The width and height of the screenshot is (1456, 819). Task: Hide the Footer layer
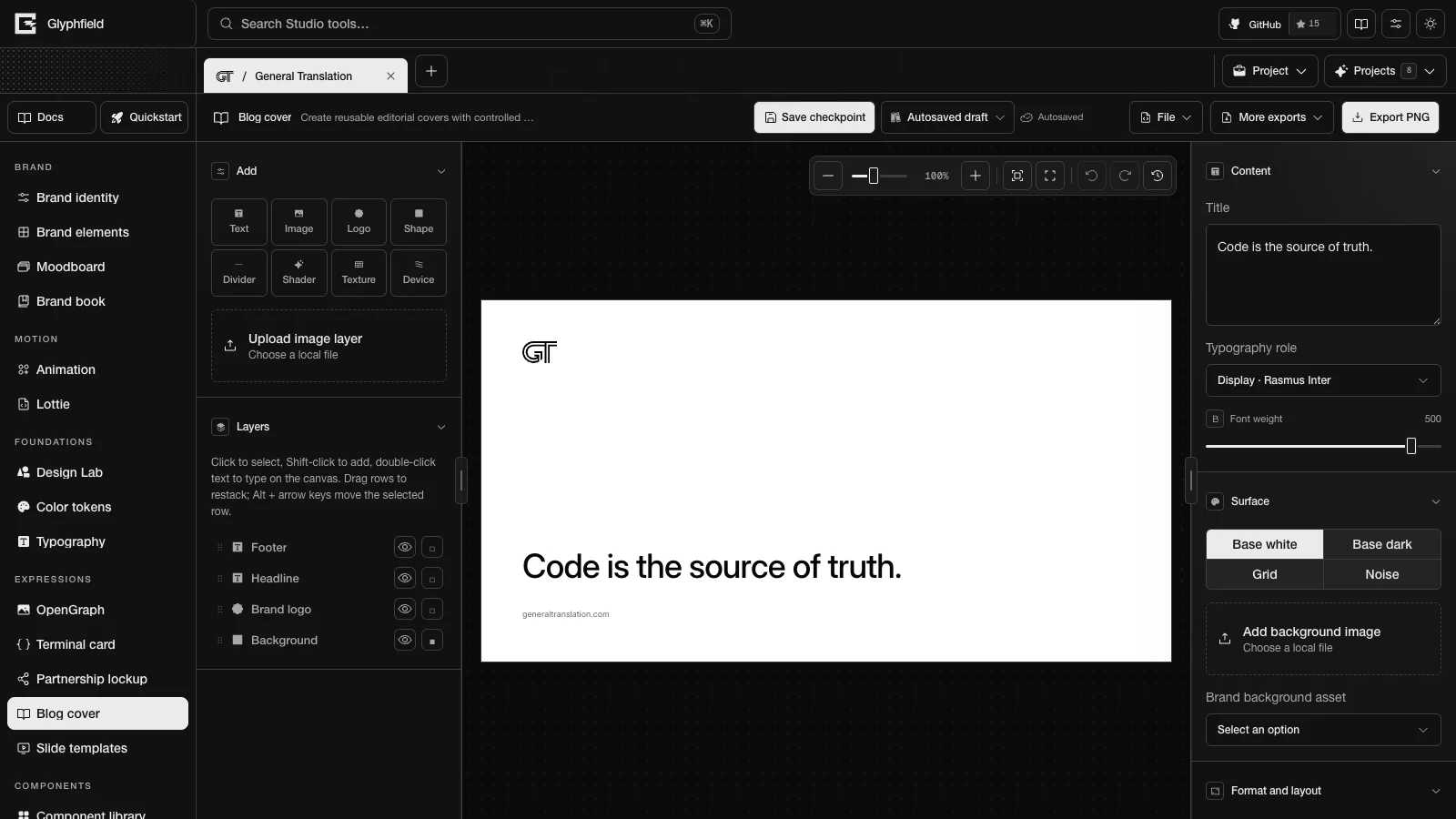(405, 547)
